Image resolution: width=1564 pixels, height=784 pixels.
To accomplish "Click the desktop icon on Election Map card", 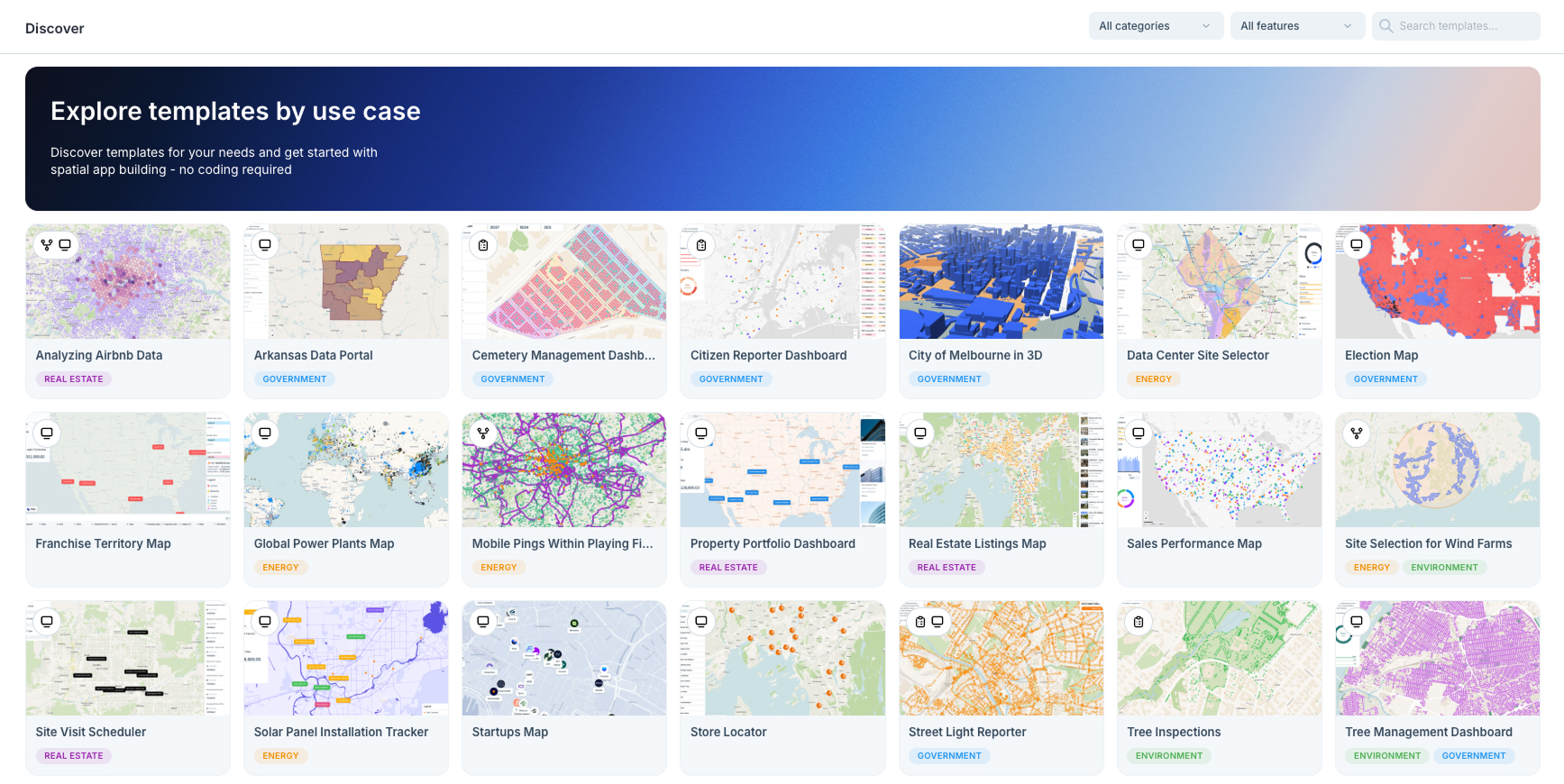I will click(x=1357, y=245).
